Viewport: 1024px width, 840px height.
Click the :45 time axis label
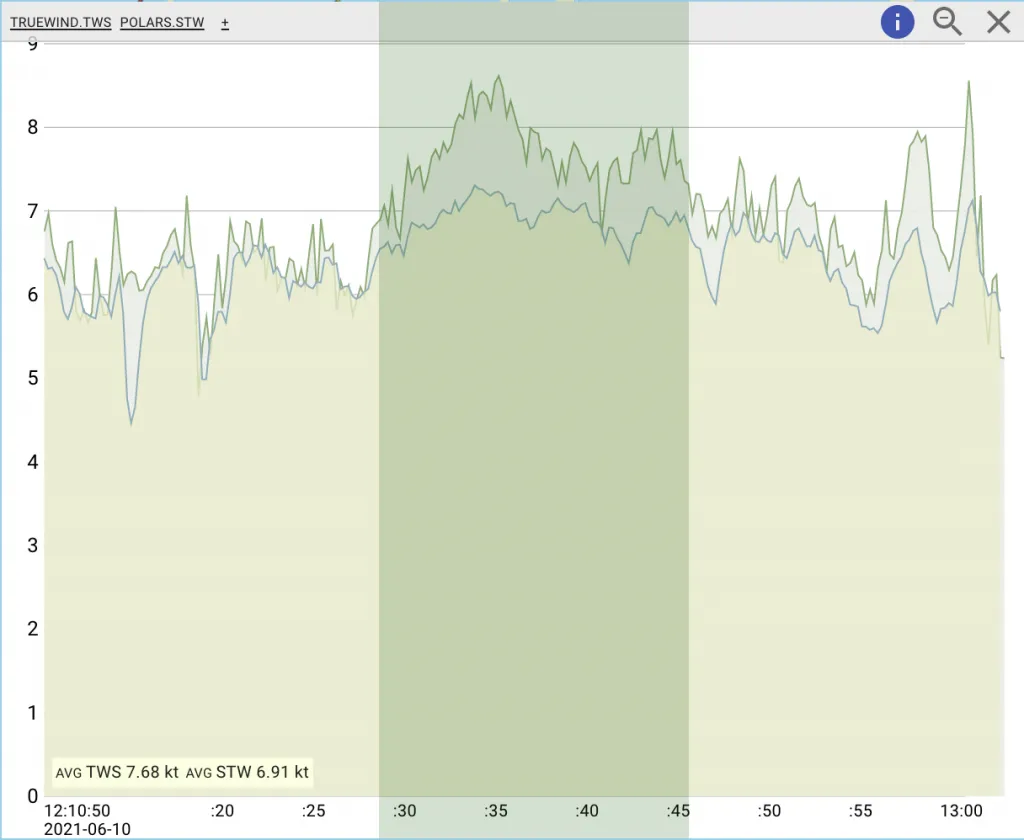[678, 810]
